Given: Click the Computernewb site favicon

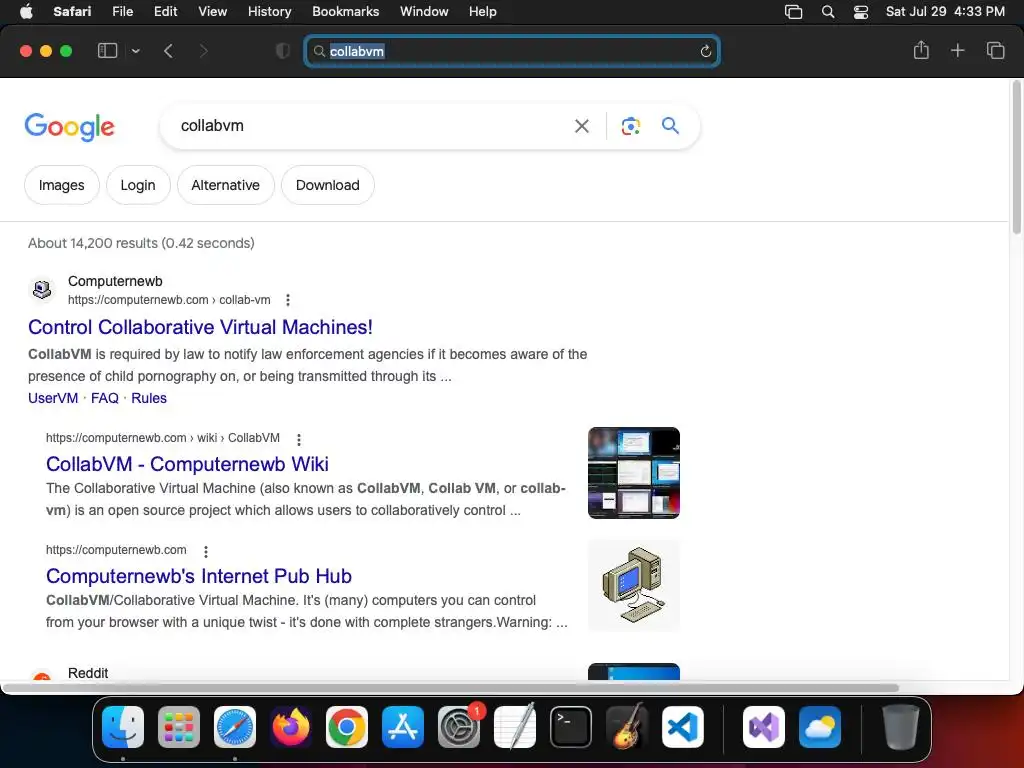Looking at the screenshot, I should coord(42,289).
